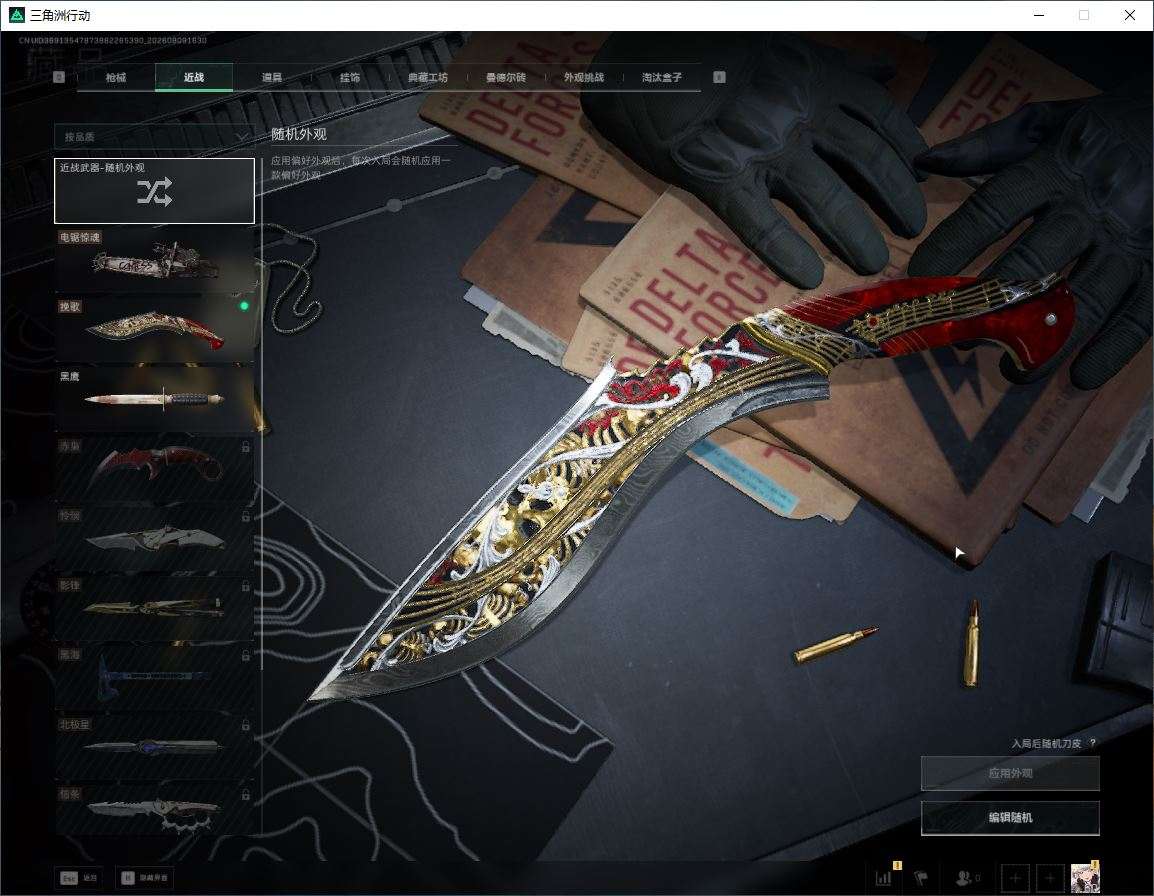Click lock icon on 影锋 skin

(x=246, y=586)
